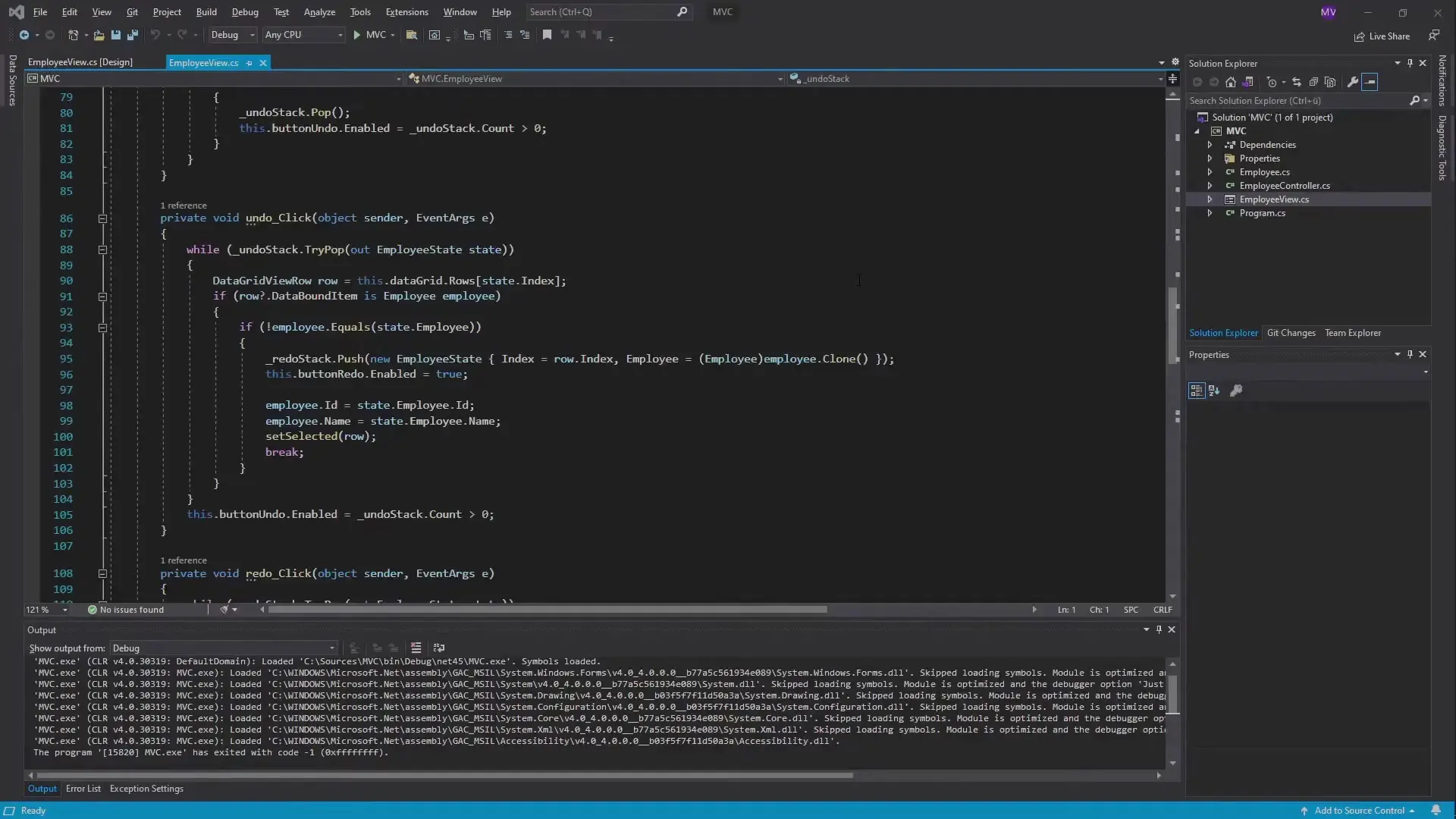This screenshot has height=819, width=1456.
Task: Click the Find in Files toolbar icon
Action: 412,35
